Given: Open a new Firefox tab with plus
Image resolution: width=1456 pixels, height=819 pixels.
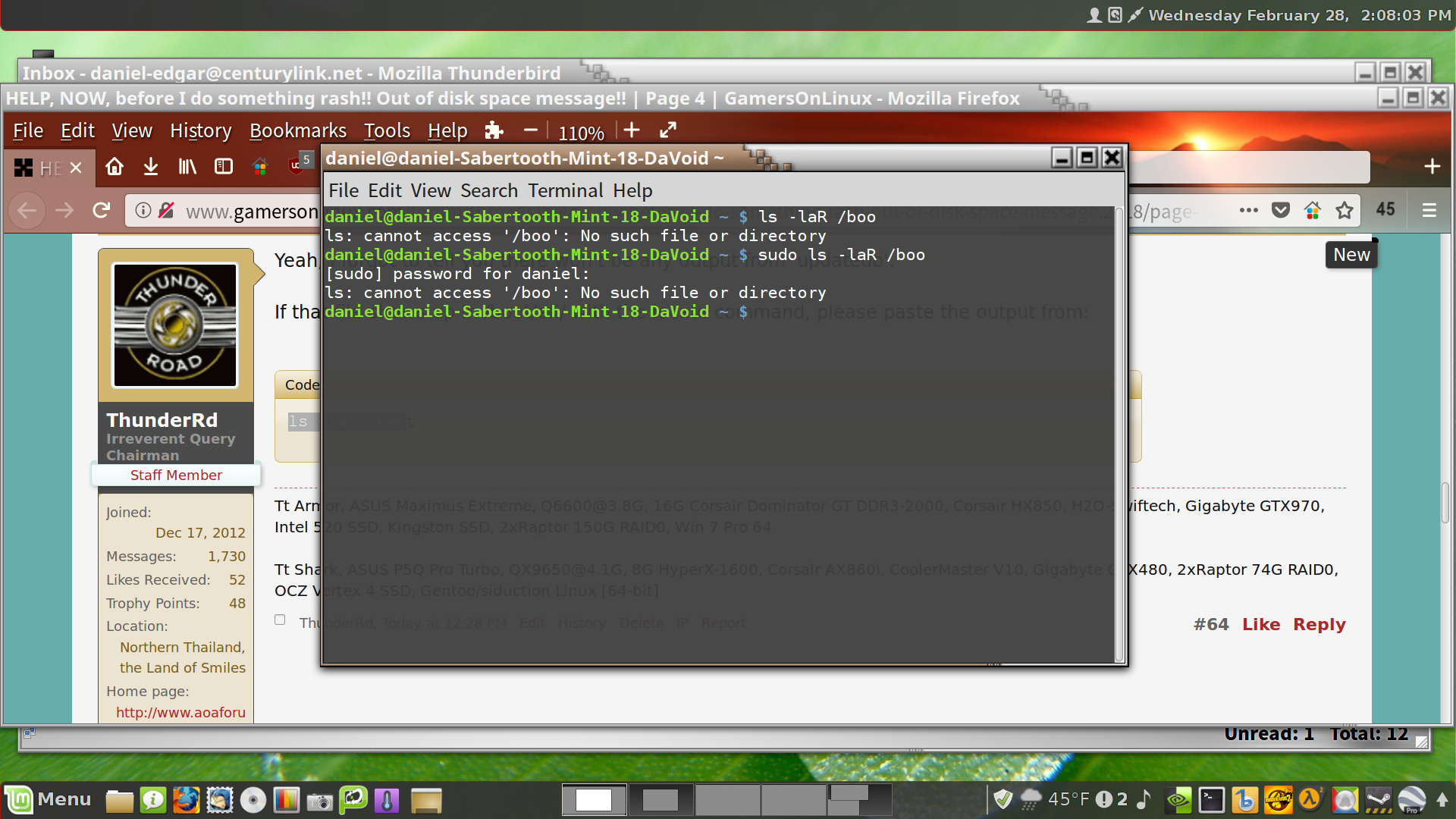Looking at the screenshot, I should (1432, 166).
